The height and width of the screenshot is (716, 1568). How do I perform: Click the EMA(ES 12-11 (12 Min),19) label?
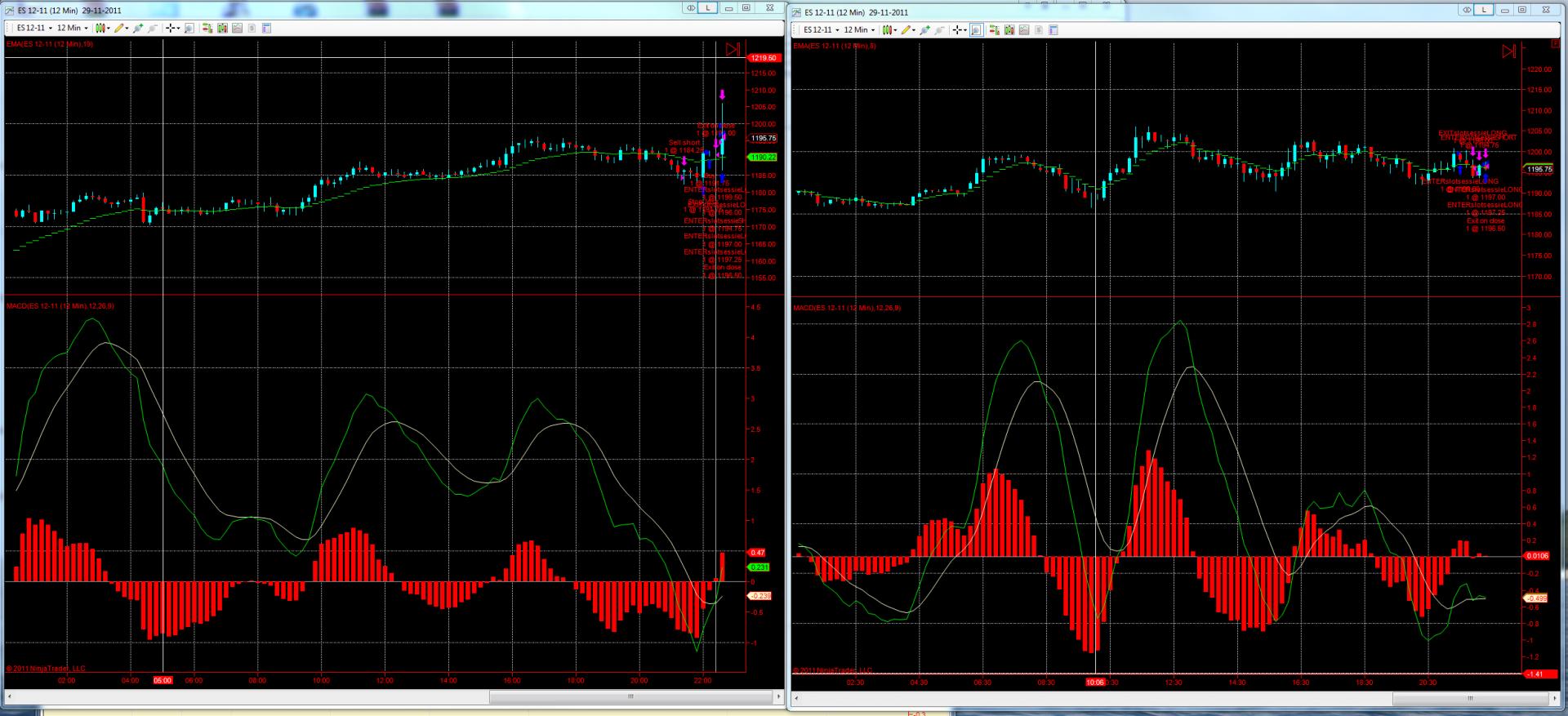(50, 44)
